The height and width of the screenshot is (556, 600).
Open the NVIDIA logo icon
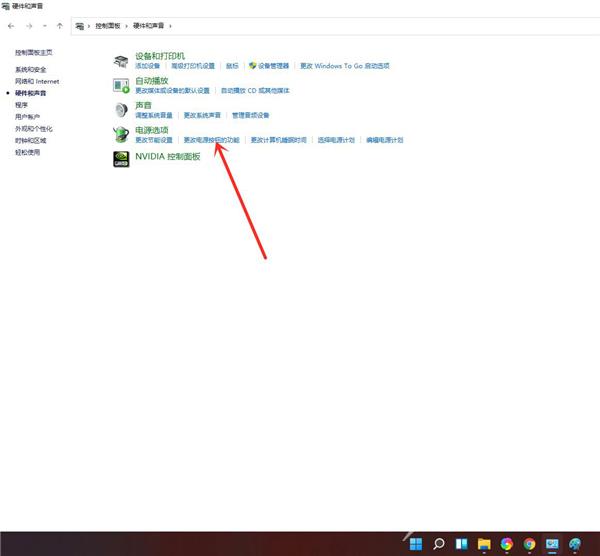pos(121,159)
